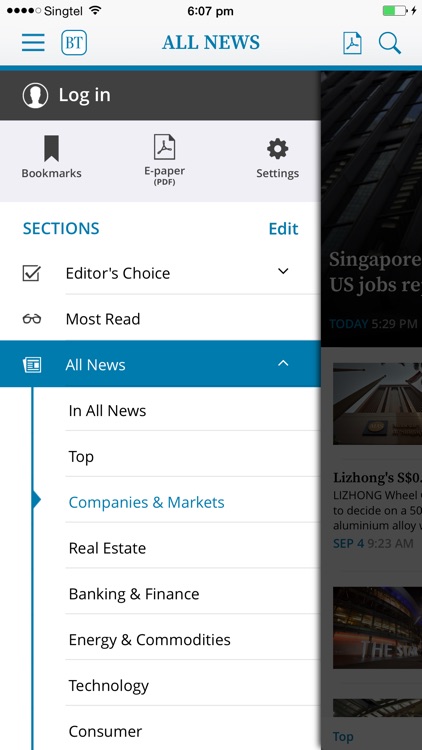Tap the All News newspaper icon
The width and height of the screenshot is (422, 750).
pyautogui.click(x=32, y=365)
